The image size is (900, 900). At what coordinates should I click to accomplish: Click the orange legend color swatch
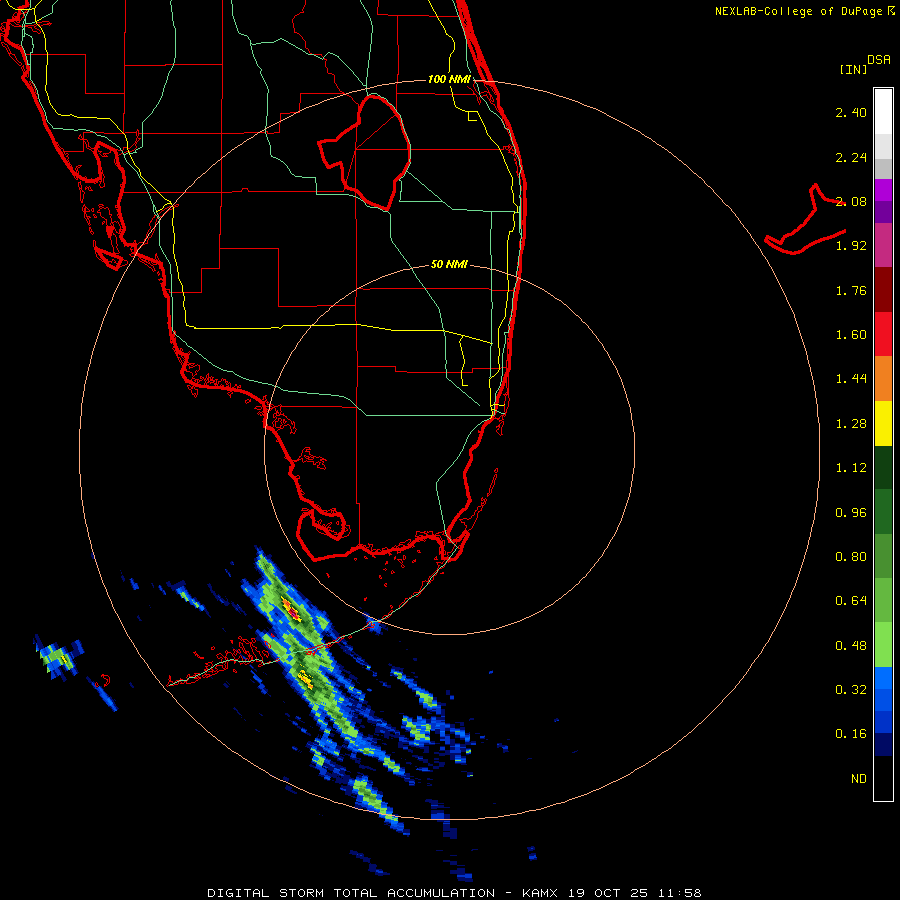coord(883,378)
